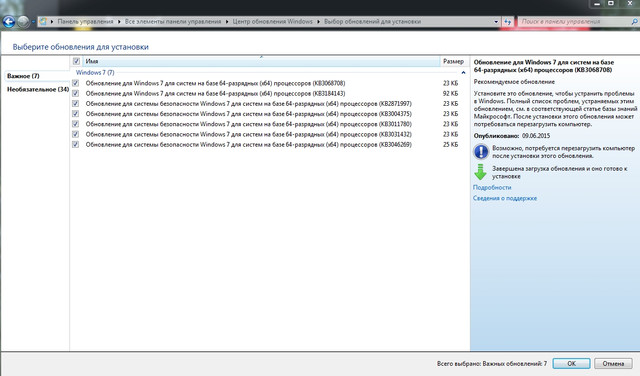Uncheck security update KB3046269

click(76, 144)
